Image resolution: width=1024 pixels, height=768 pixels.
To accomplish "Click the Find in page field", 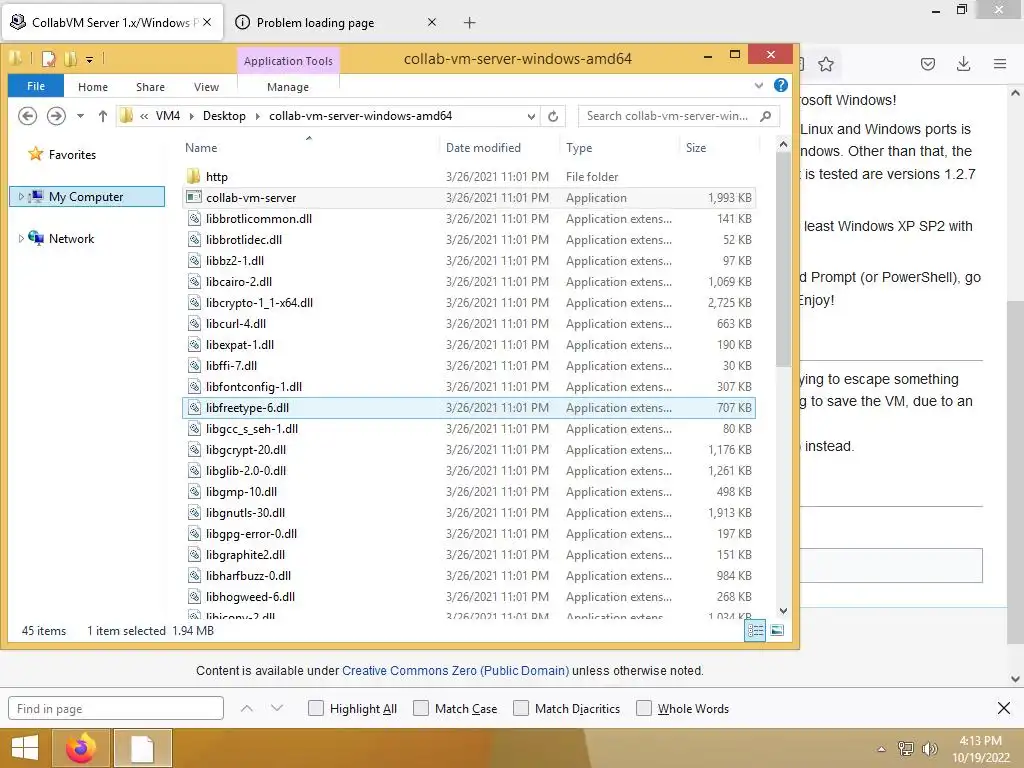I will [x=116, y=709].
